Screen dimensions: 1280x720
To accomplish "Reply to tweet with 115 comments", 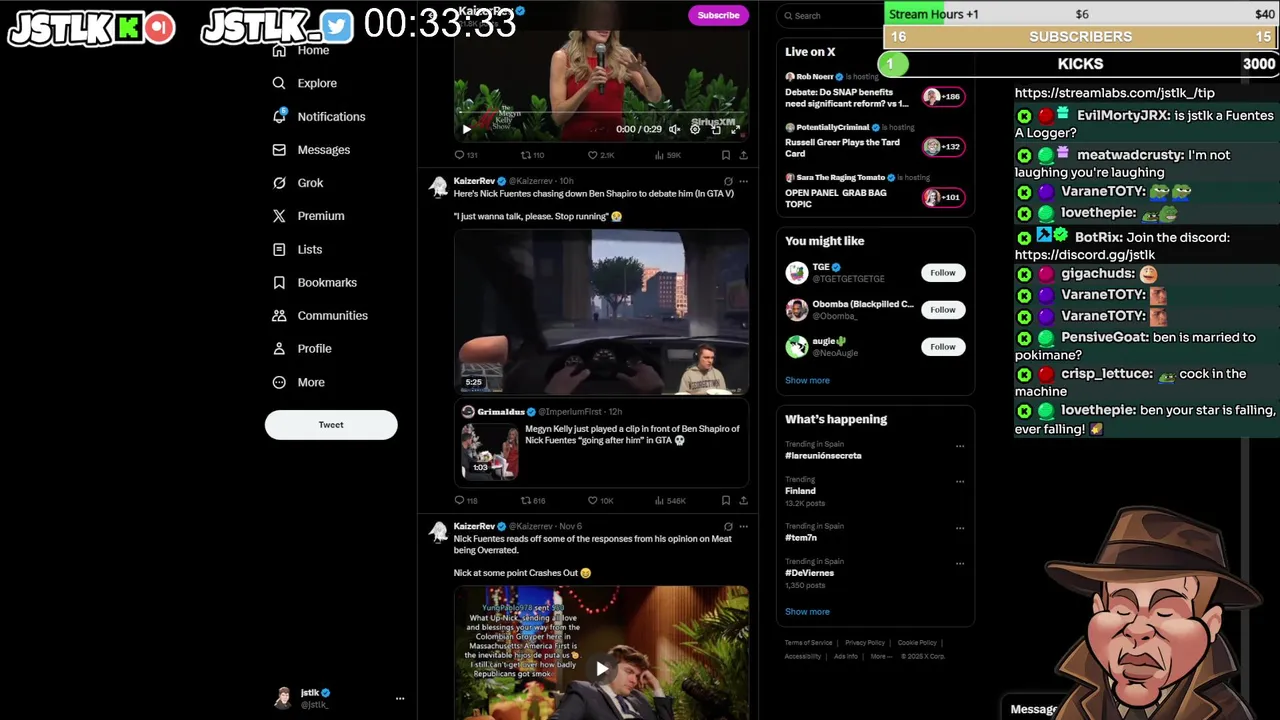I will coord(466,500).
